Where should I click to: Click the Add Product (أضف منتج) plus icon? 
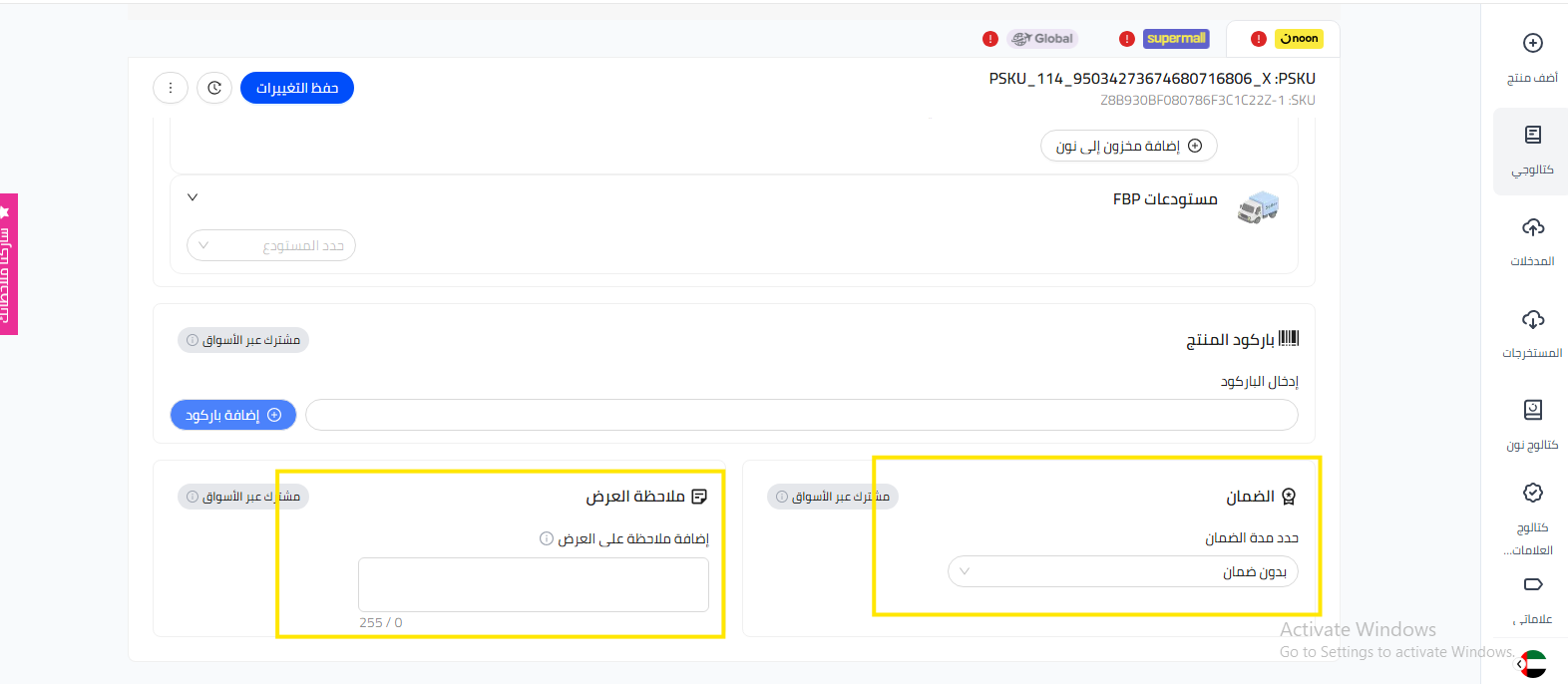click(x=1533, y=43)
